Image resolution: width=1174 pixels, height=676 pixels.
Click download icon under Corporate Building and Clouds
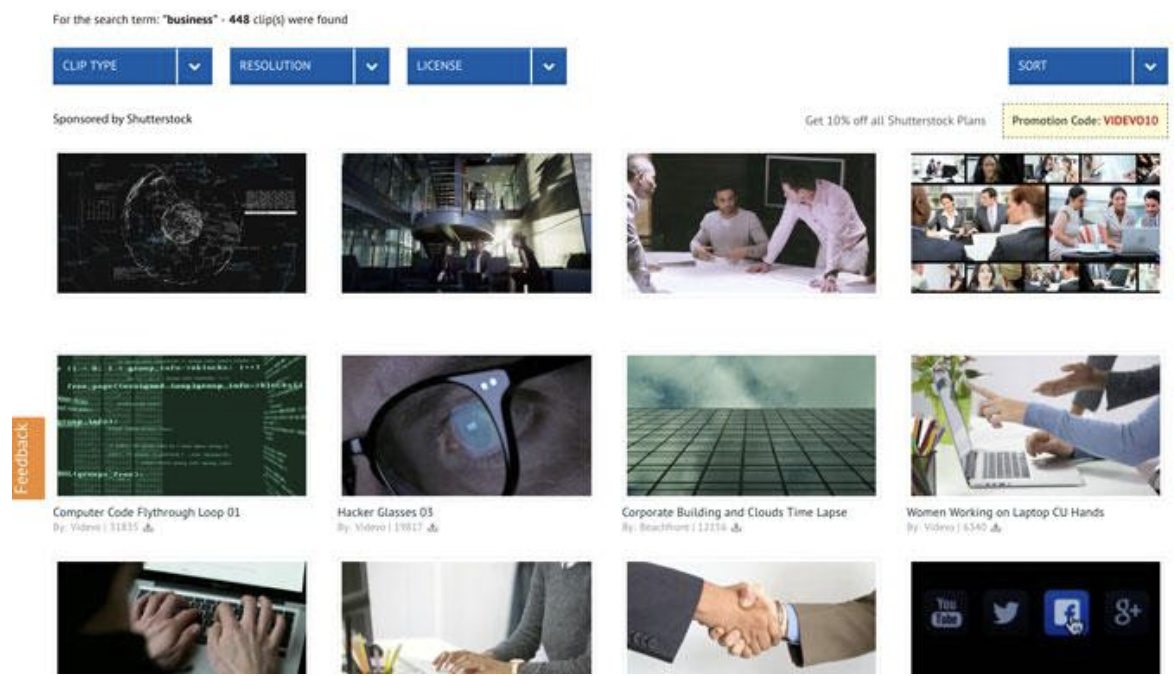click(x=737, y=528)
